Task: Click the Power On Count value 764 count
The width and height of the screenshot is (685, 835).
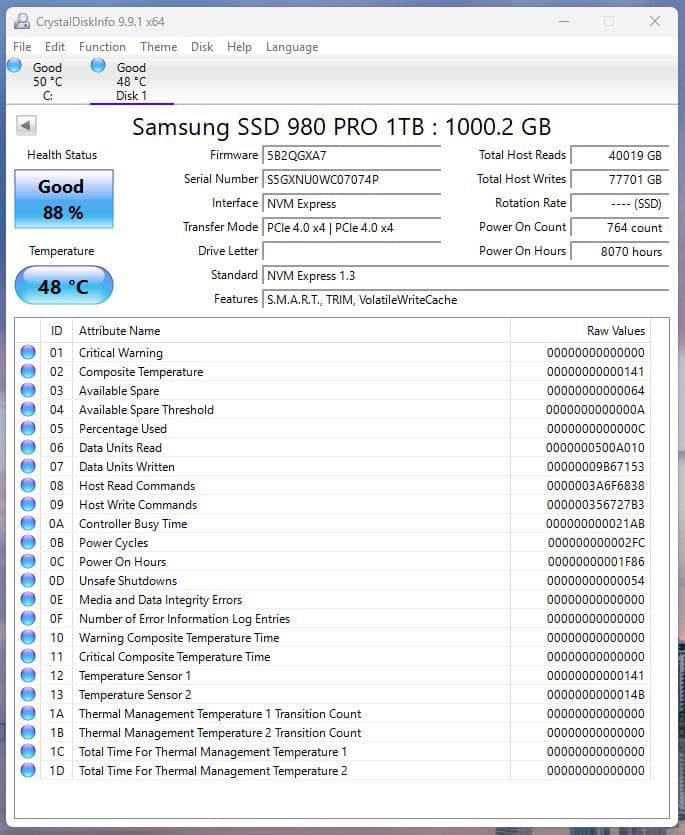Action: point(619,227)
